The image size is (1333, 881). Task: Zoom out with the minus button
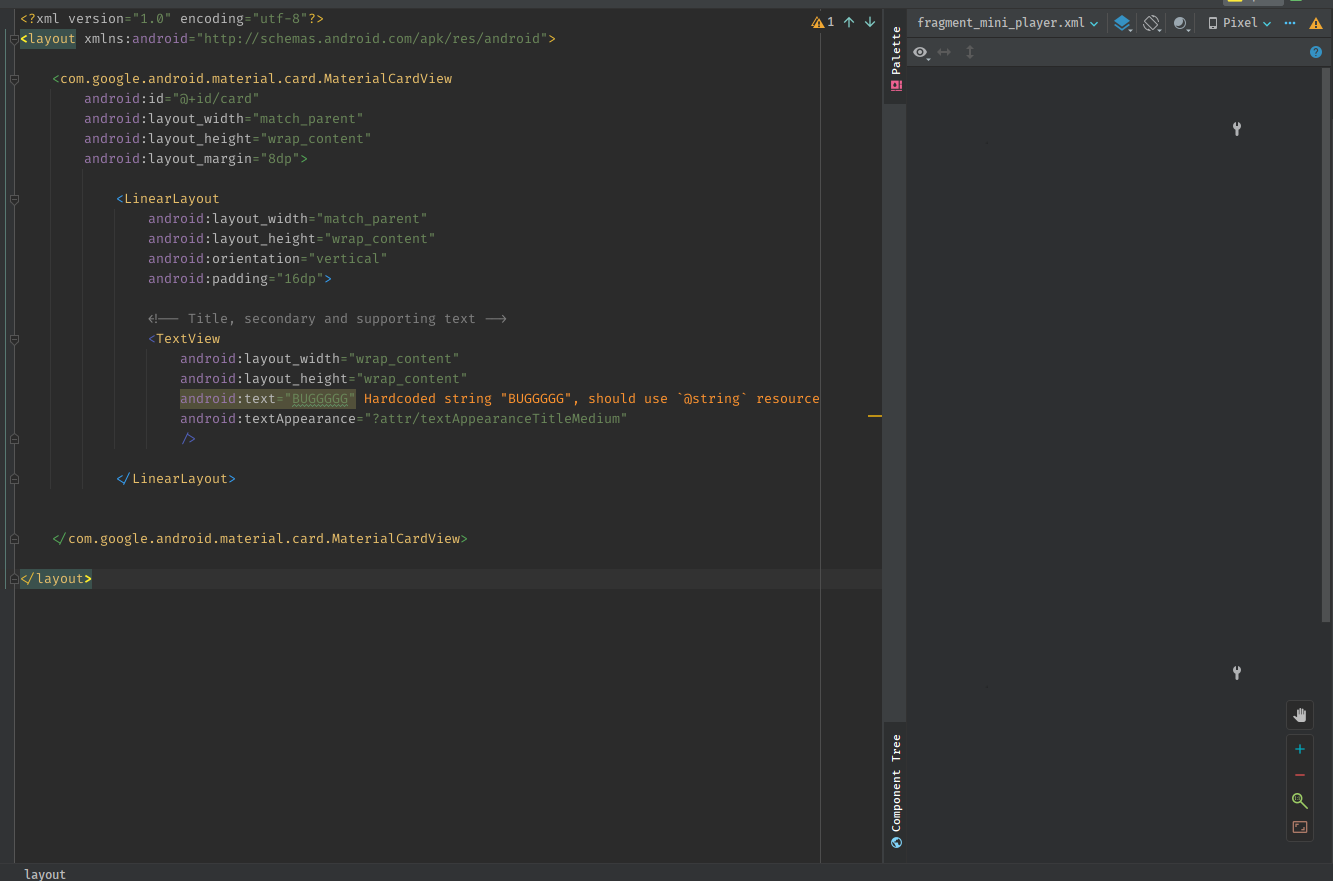(x=1300, y=775)
